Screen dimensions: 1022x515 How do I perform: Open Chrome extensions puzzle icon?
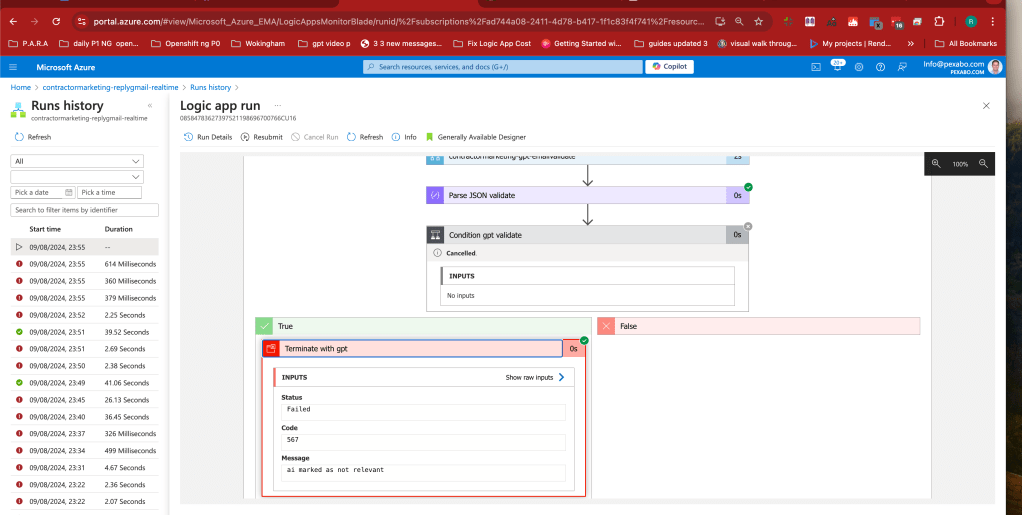pos(939,22)
